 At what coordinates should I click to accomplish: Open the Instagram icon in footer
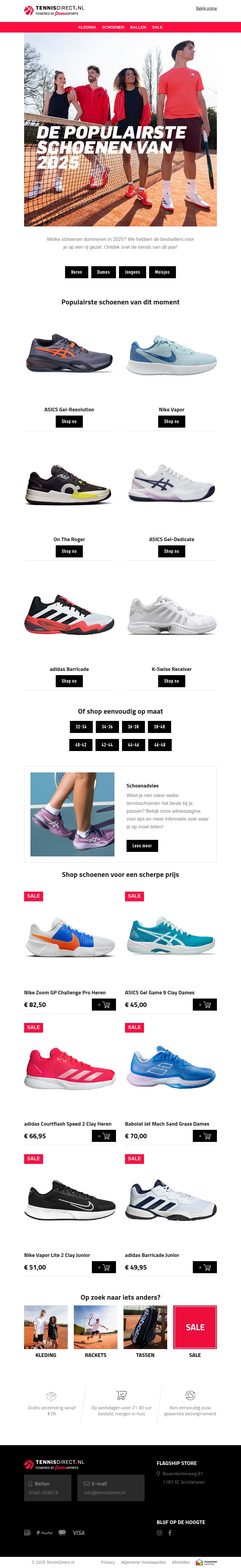click(159, 1533)
